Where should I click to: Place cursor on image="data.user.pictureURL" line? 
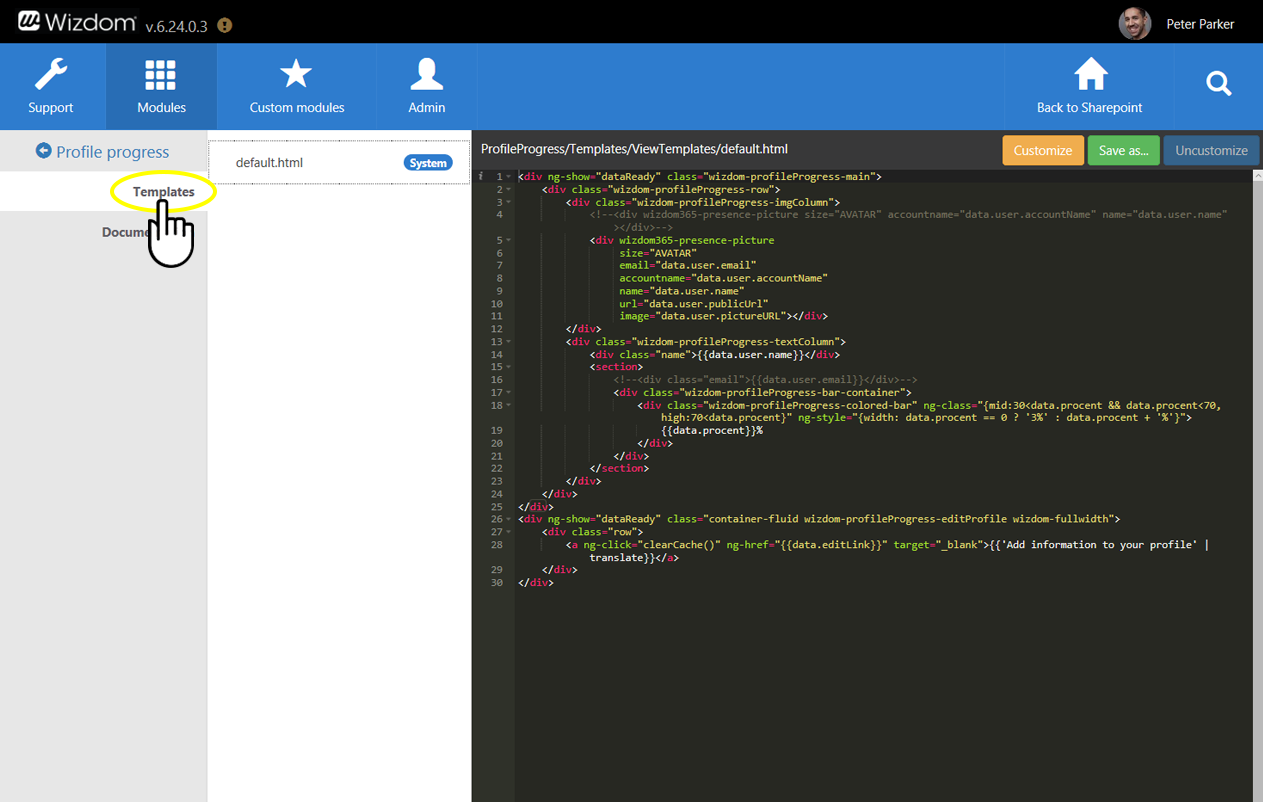tap(724, 316)
